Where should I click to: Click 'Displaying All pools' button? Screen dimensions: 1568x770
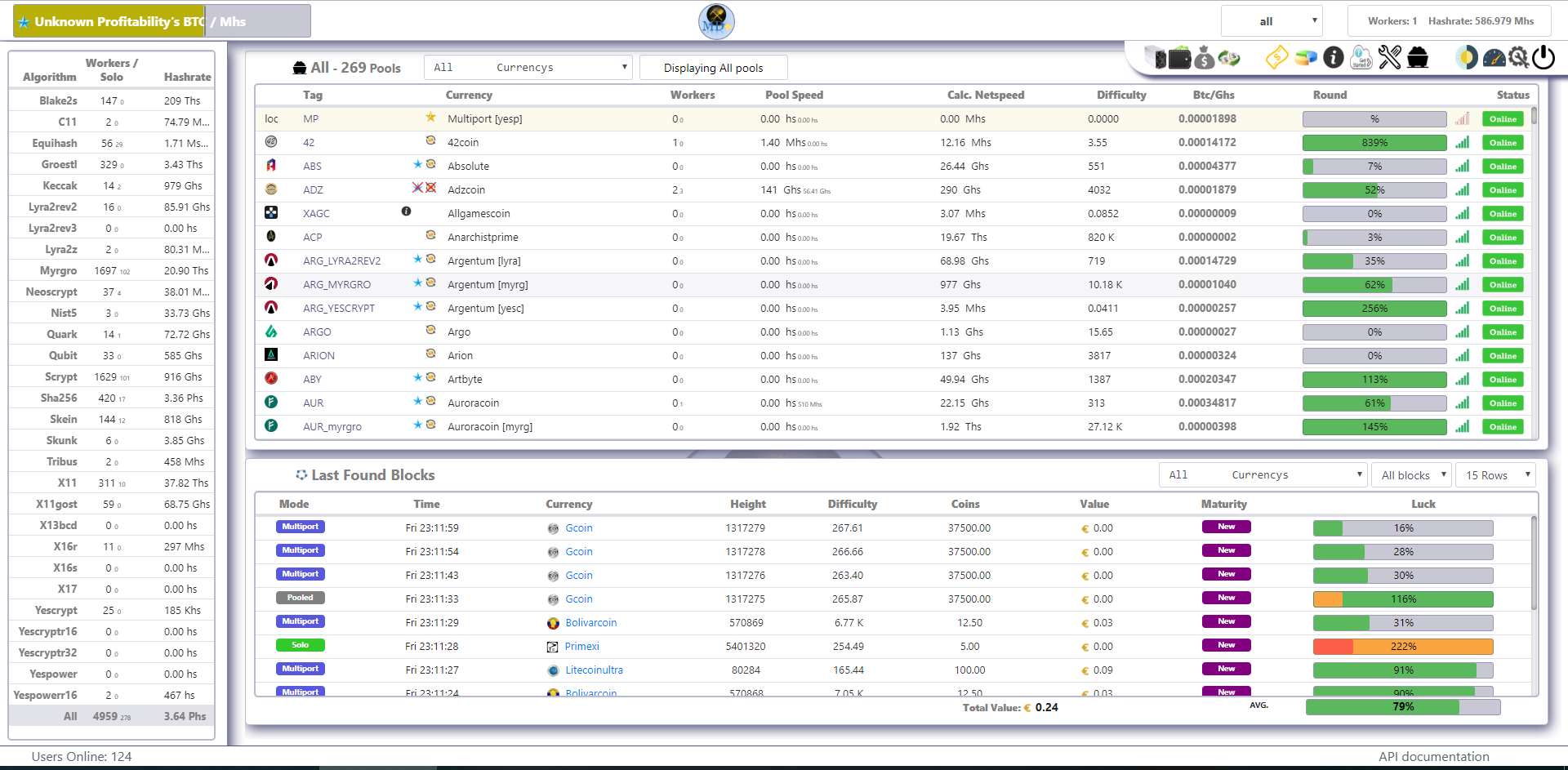[x=713, y=68]
